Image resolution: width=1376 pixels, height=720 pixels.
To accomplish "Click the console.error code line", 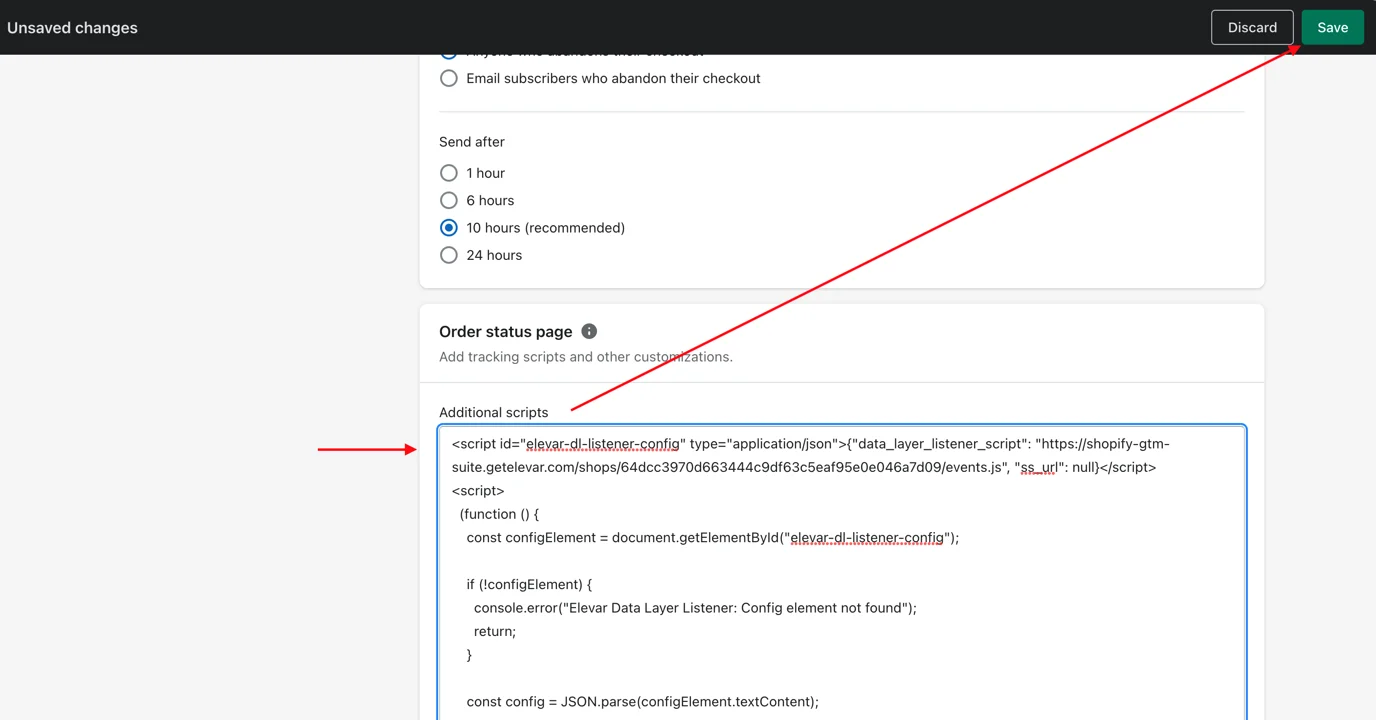I will 695,607.
